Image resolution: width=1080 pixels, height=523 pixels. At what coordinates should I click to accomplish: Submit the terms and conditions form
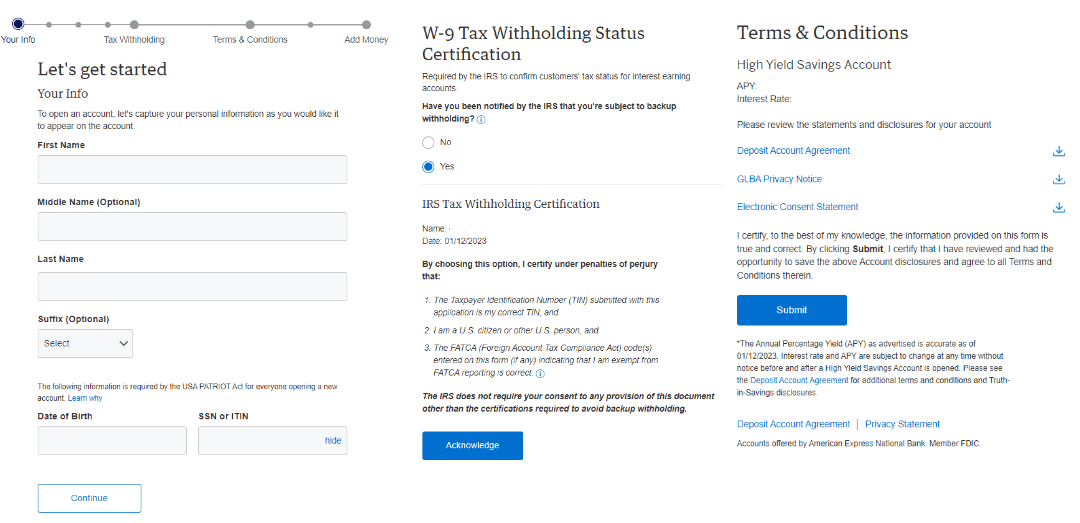(x=791, y=310)
